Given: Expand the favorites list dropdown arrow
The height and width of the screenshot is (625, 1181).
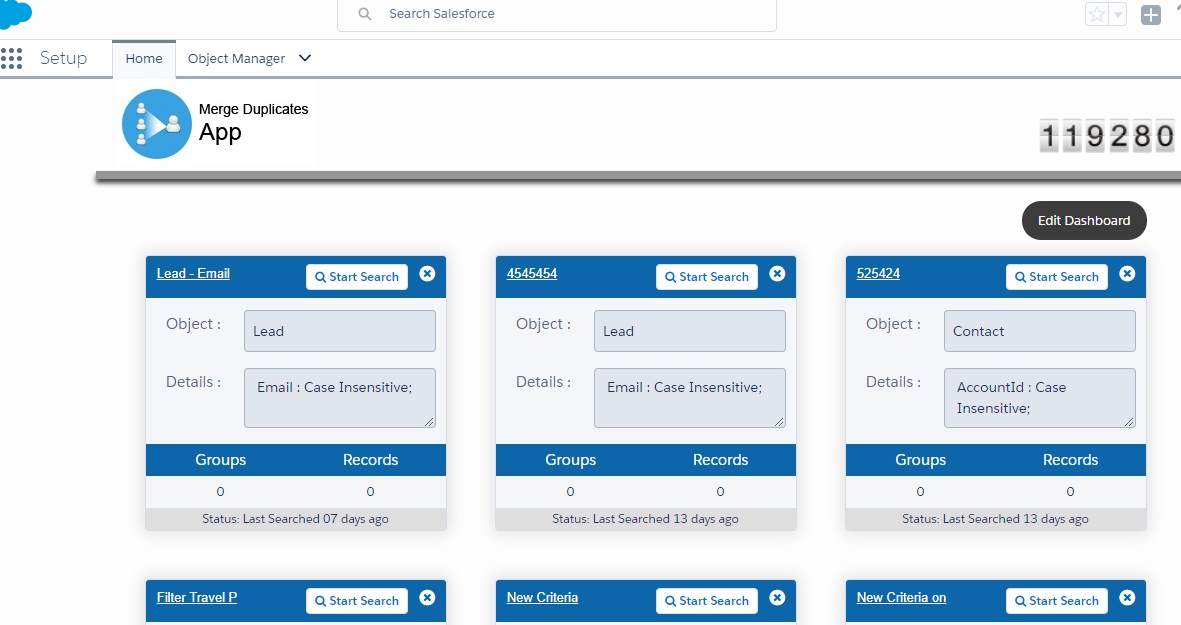Looking at the screenshot, I should tap(1118, 15).
